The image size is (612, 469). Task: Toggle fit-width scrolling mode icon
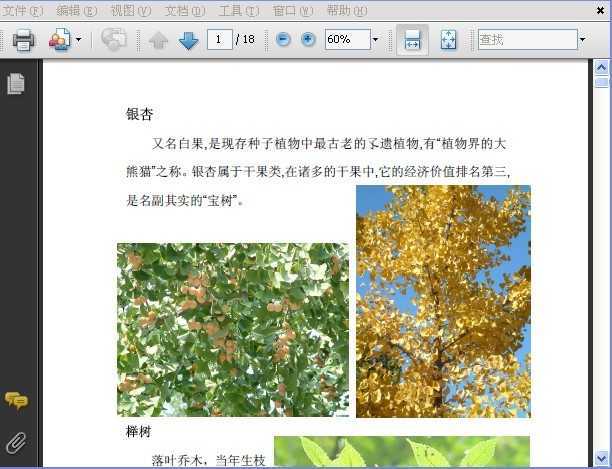[x=412, y=40]
